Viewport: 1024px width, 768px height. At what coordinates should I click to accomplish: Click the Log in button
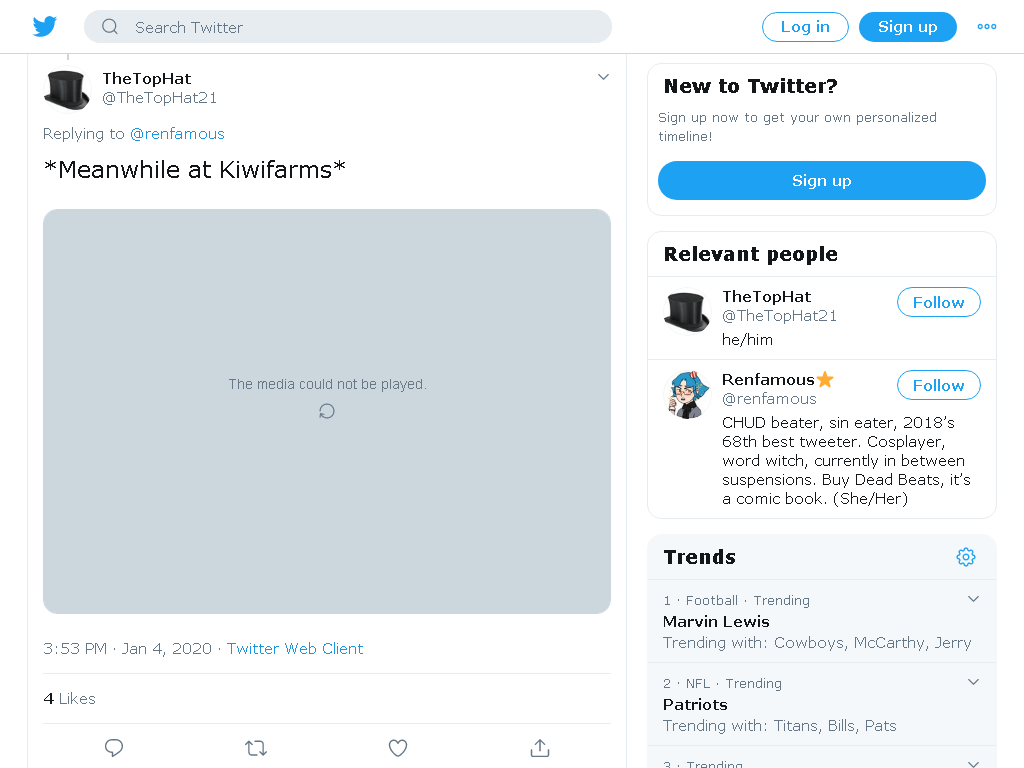(805, 27)
